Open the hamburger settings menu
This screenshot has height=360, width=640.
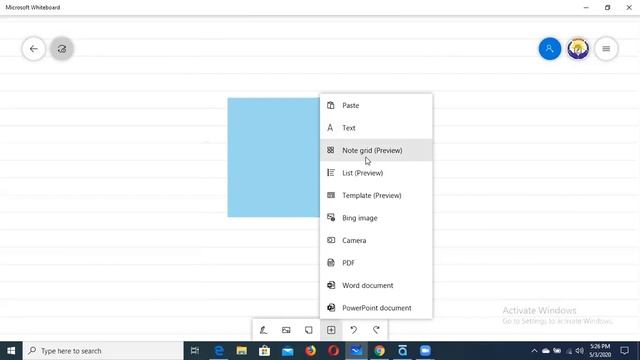point(606,49)
